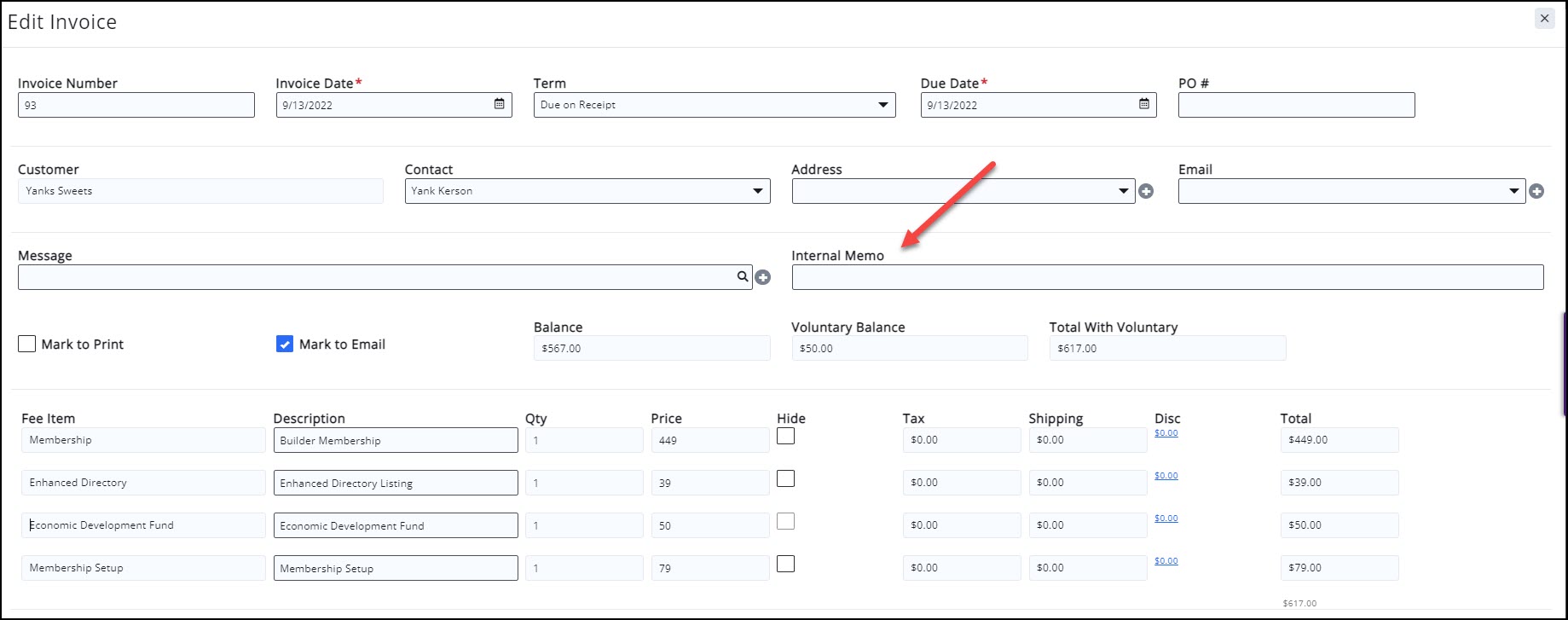Viewport: 1568px width, 620px height.
Task: Enable the Mark to Print checkbox
Action: coord(27,344)
